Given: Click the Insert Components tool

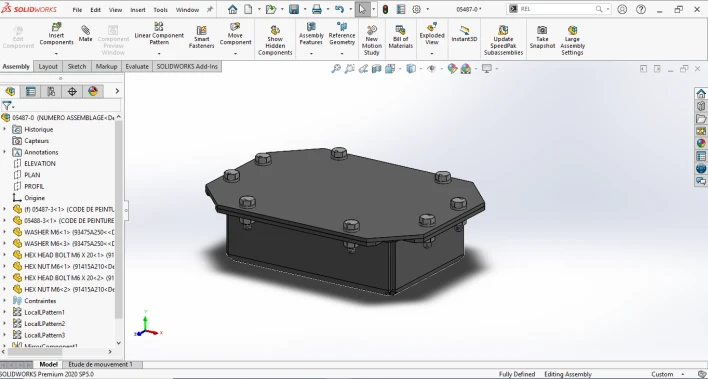Looking at the screenshot, I should pyautogui.click(x=56, y=34).
